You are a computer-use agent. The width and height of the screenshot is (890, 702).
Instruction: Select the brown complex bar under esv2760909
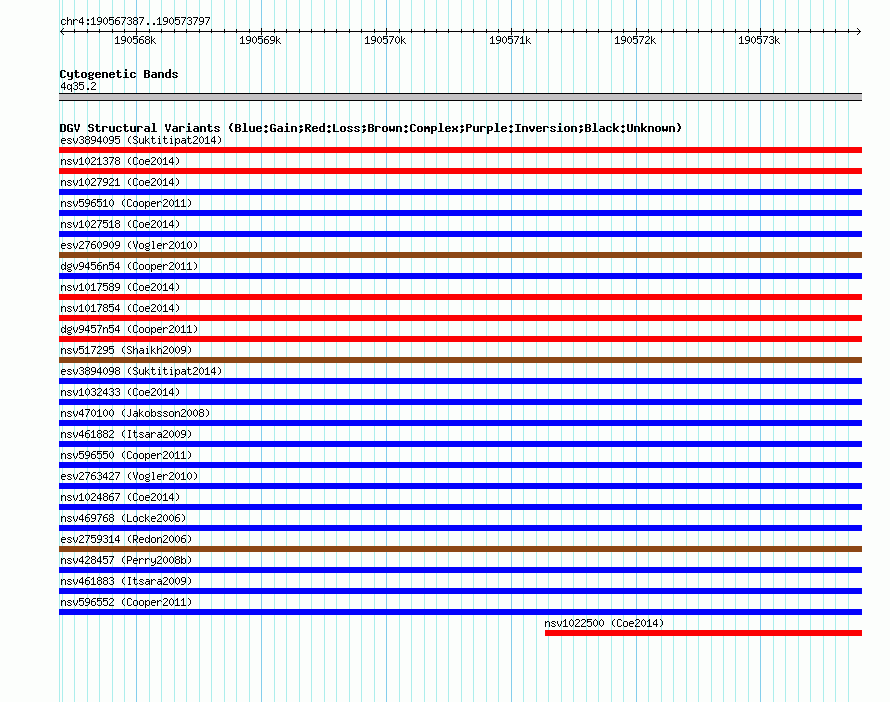coord(460,255)
